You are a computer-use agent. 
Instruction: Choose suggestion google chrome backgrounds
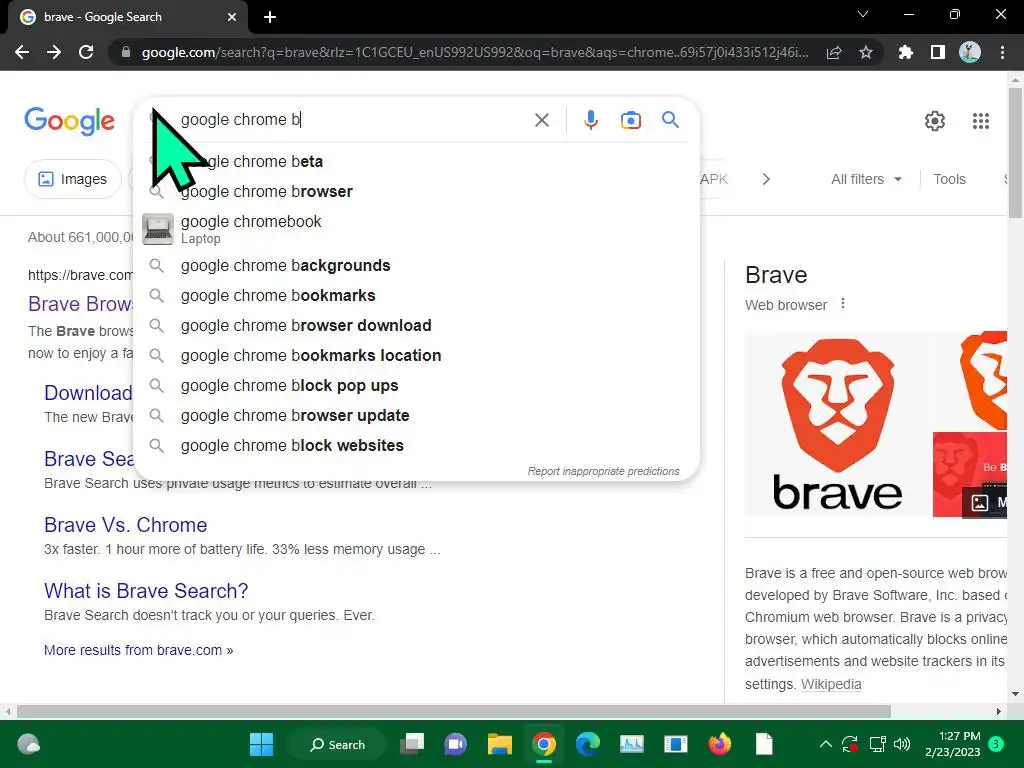pyautogui.click(x=415, y=265)
